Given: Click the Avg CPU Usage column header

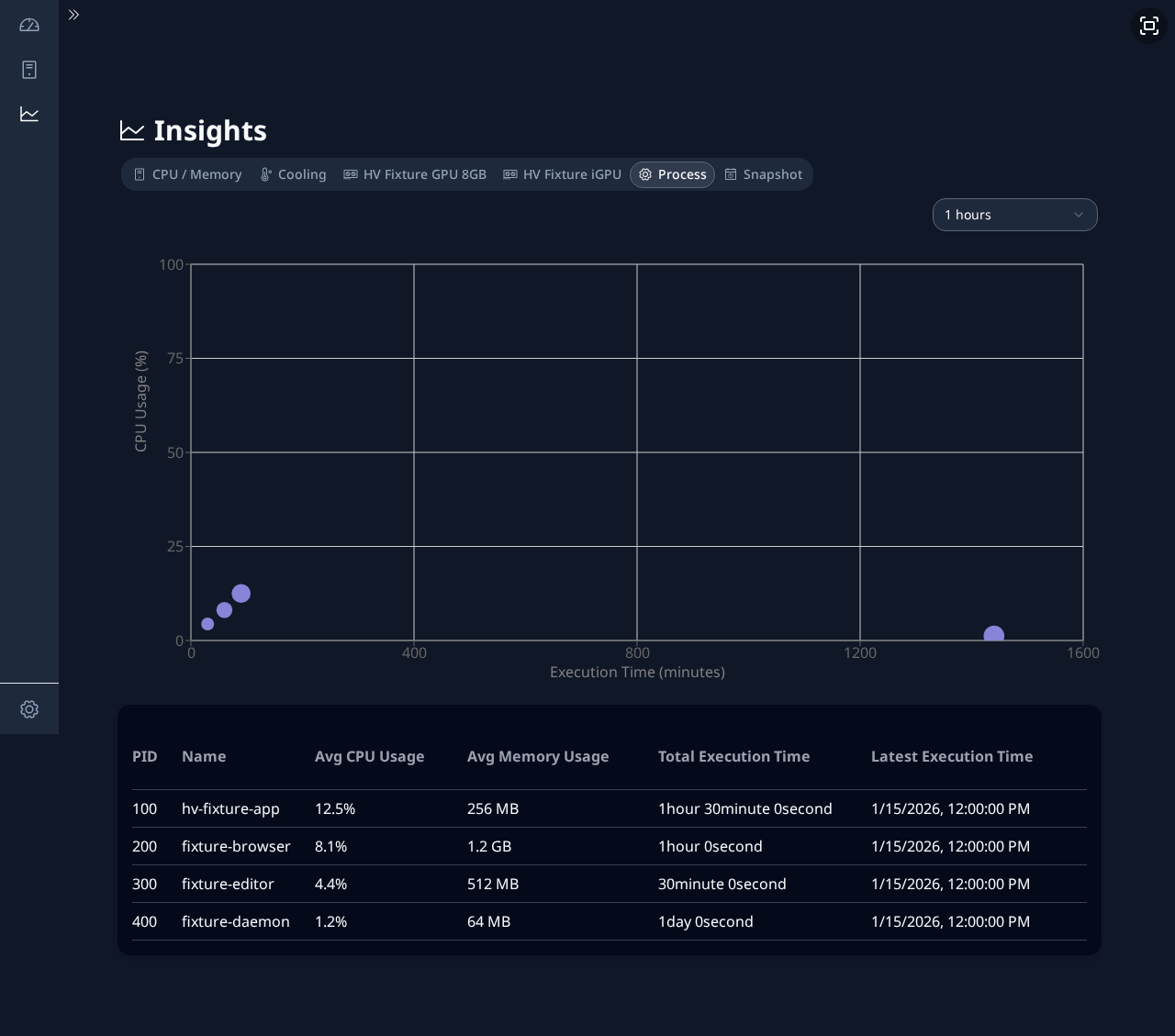Looking at the screenshot, I should tap(370, 757).
